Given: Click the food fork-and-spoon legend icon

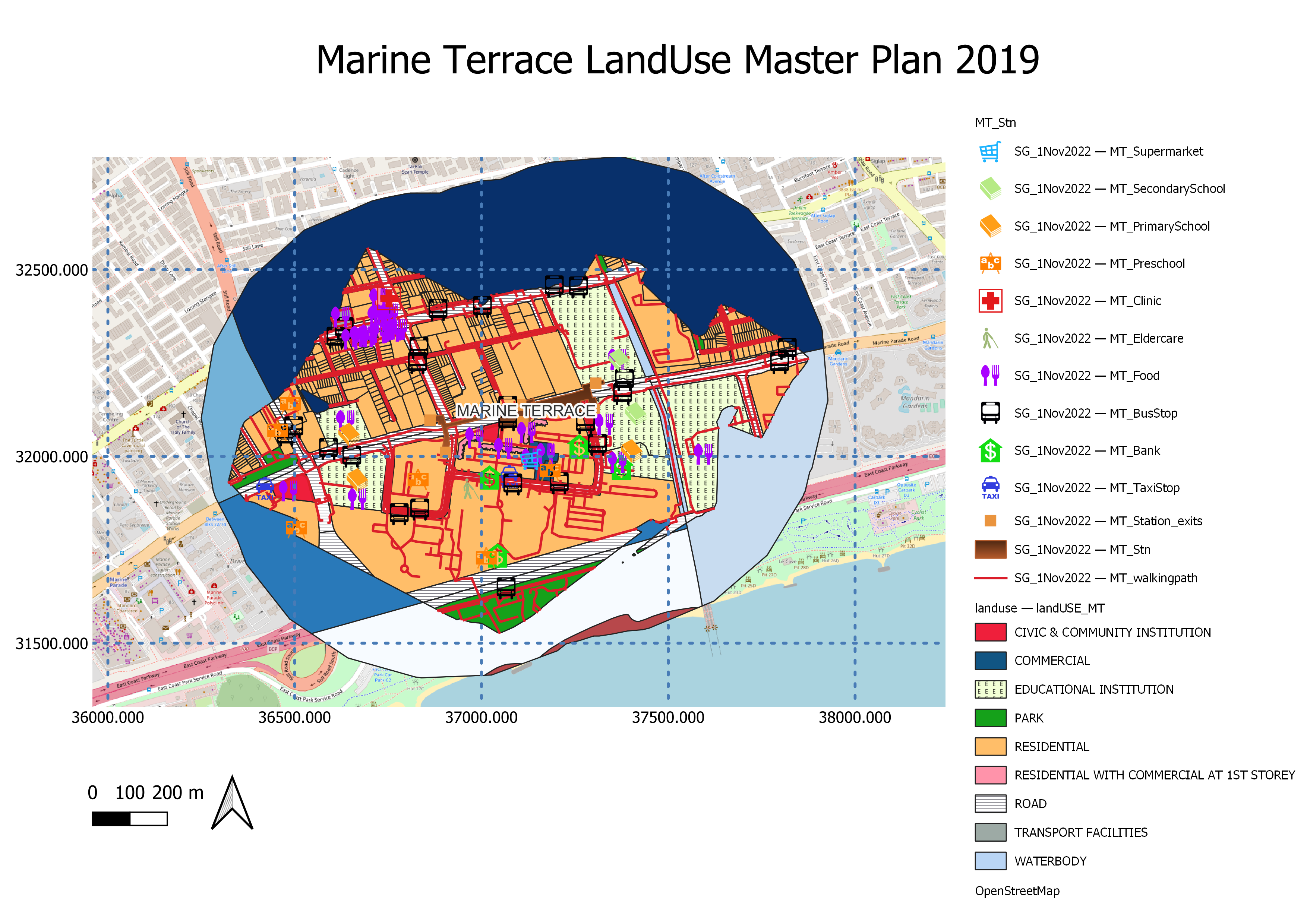Looking at the screenshot, I should pos(990,376).
